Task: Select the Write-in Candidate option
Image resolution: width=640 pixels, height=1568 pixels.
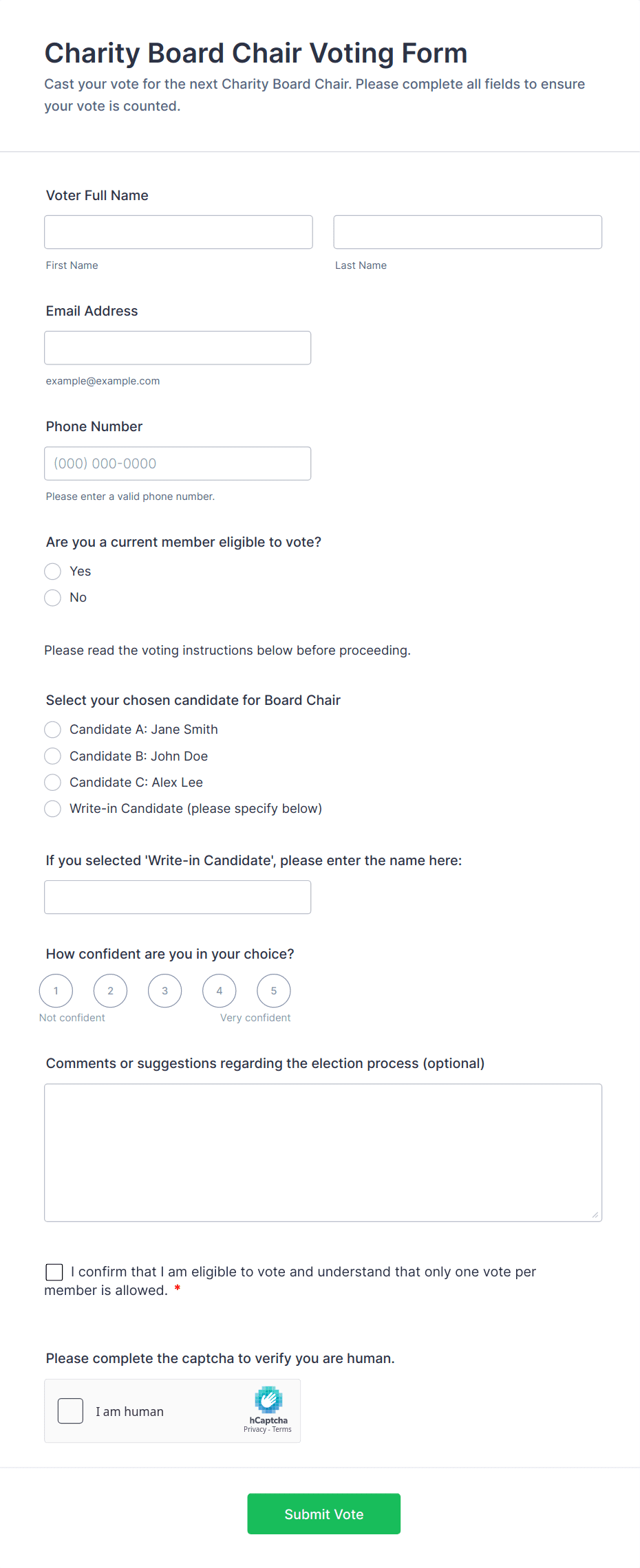Action: pos(53,809)
